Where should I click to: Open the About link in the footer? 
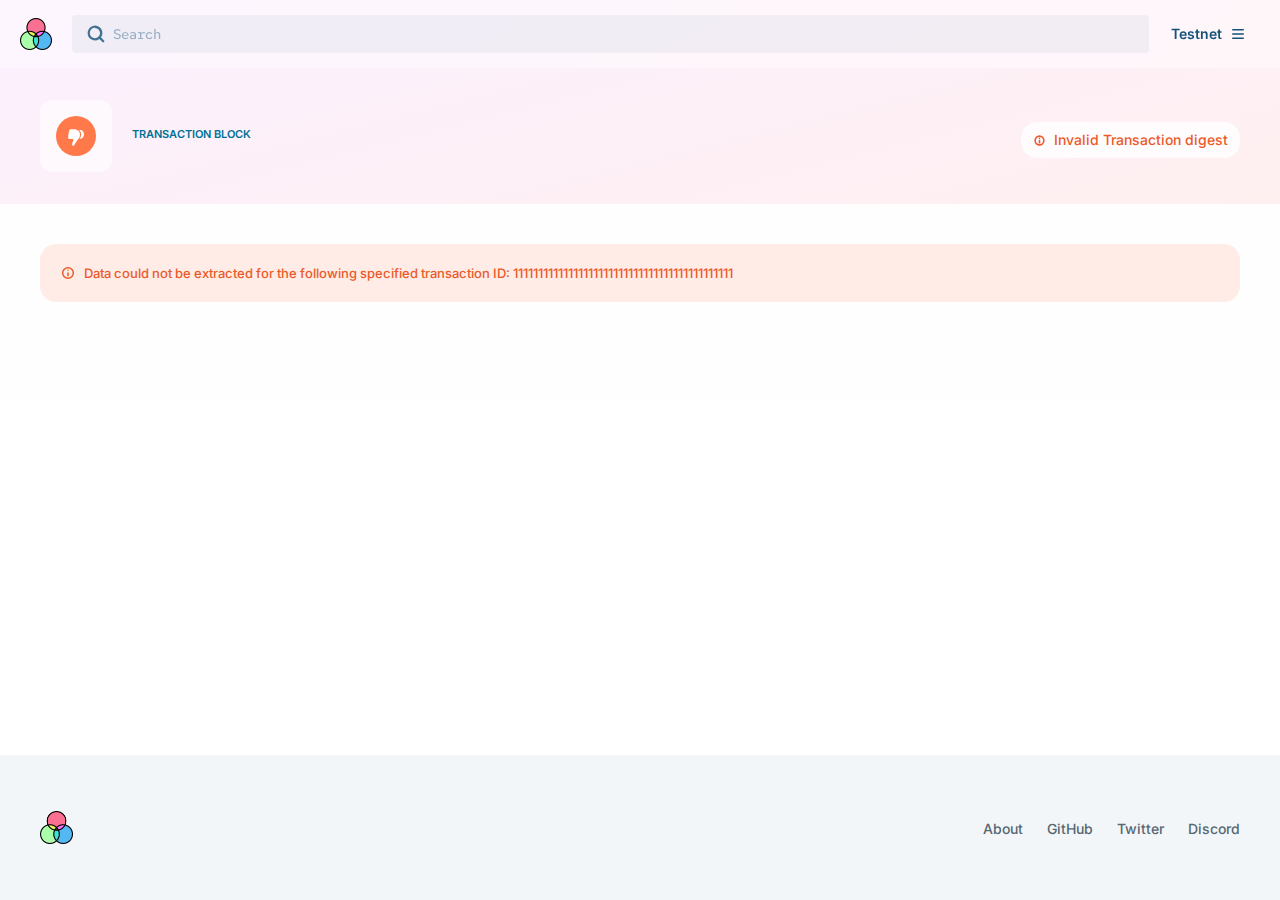point(1003,829)
